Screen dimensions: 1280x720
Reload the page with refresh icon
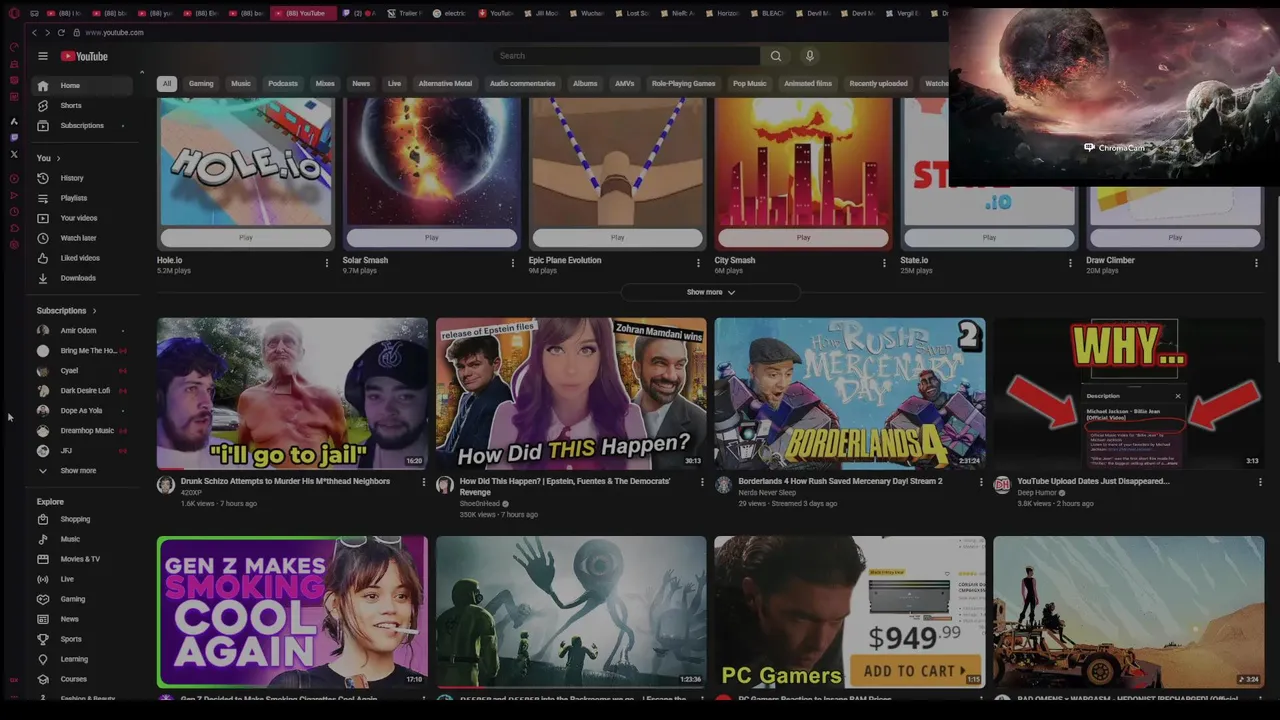[61, 33]
